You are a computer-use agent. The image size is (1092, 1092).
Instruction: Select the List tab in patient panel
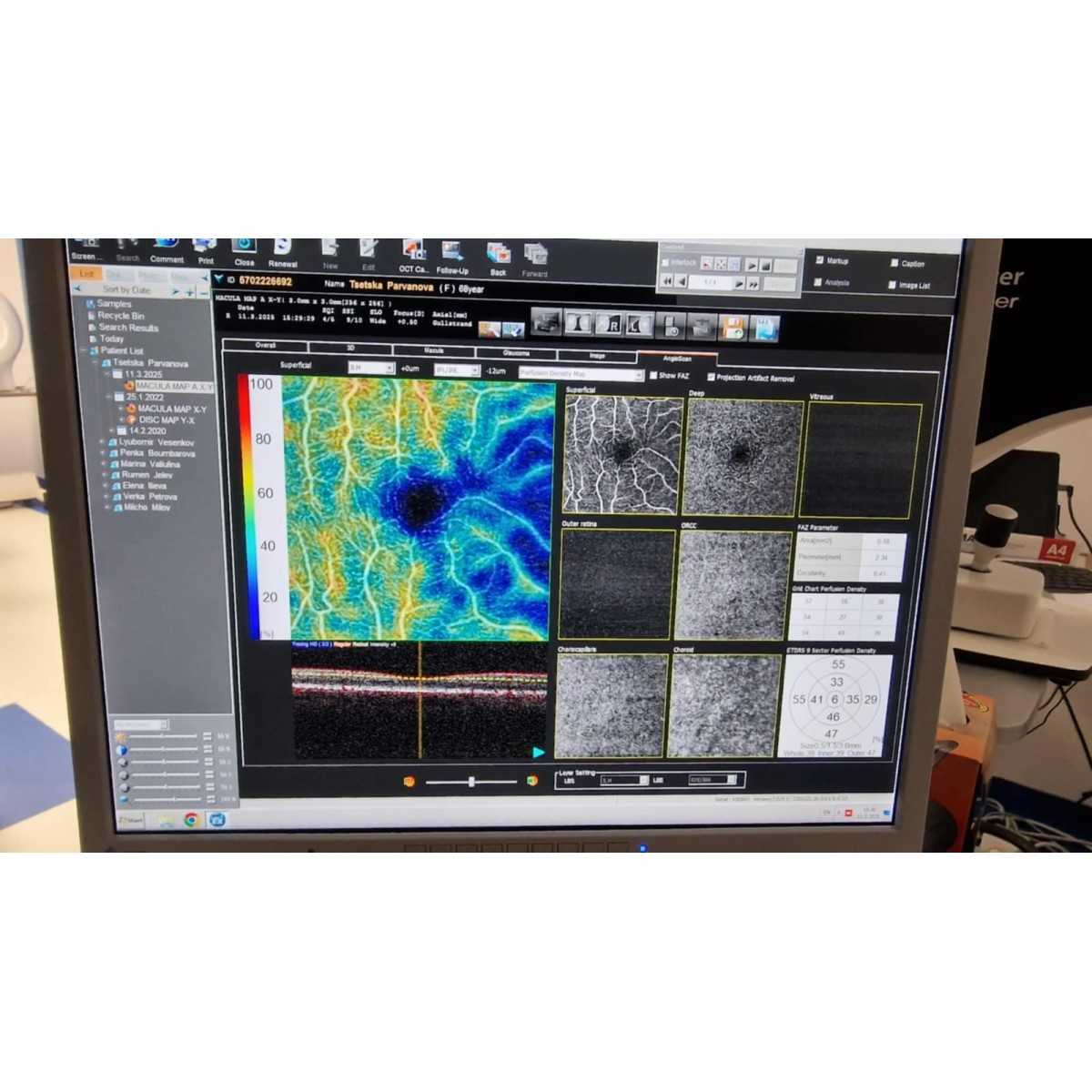pyautogui.click(x=86, y=274)
